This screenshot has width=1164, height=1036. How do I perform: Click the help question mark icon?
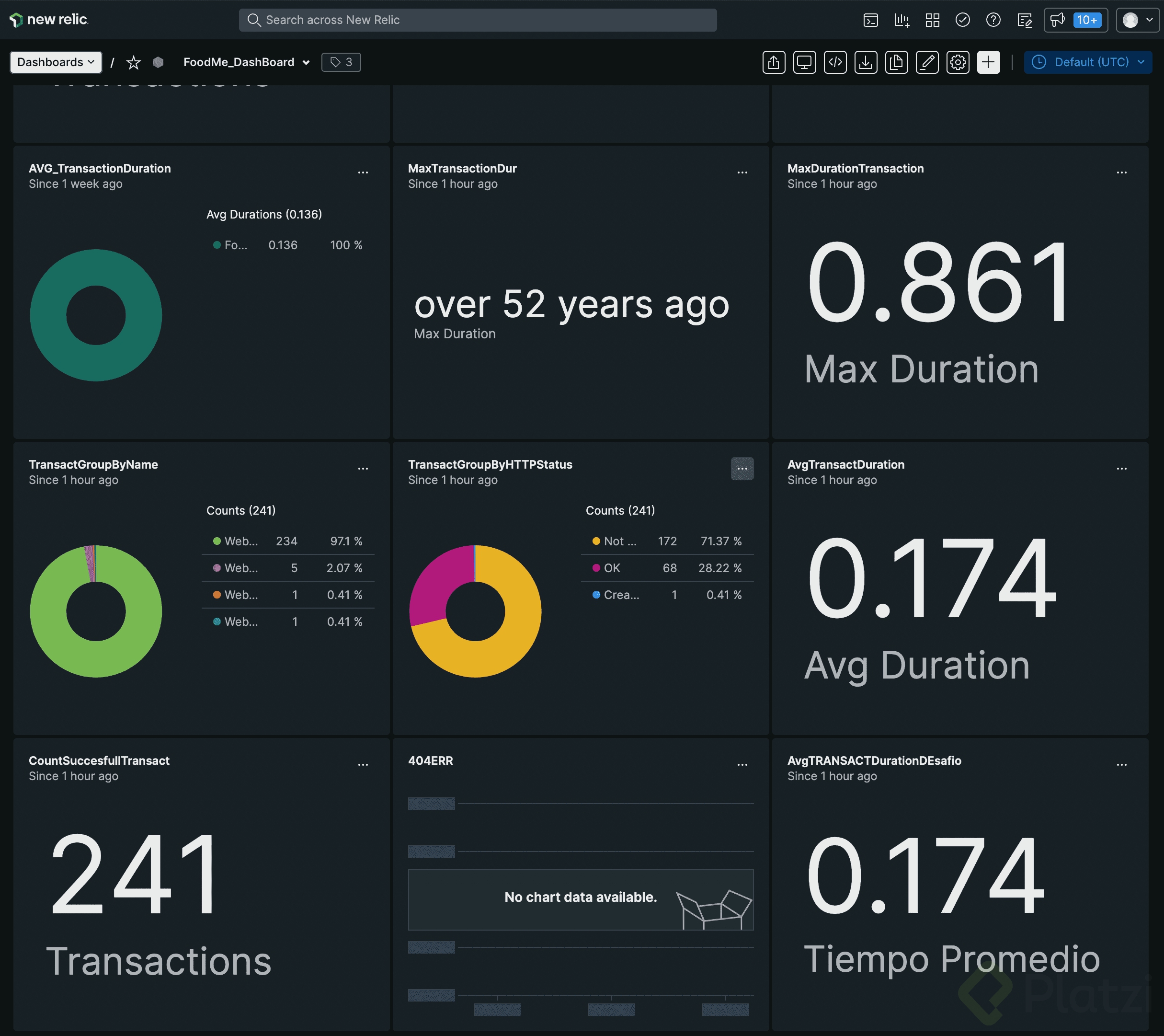[993, 20]
